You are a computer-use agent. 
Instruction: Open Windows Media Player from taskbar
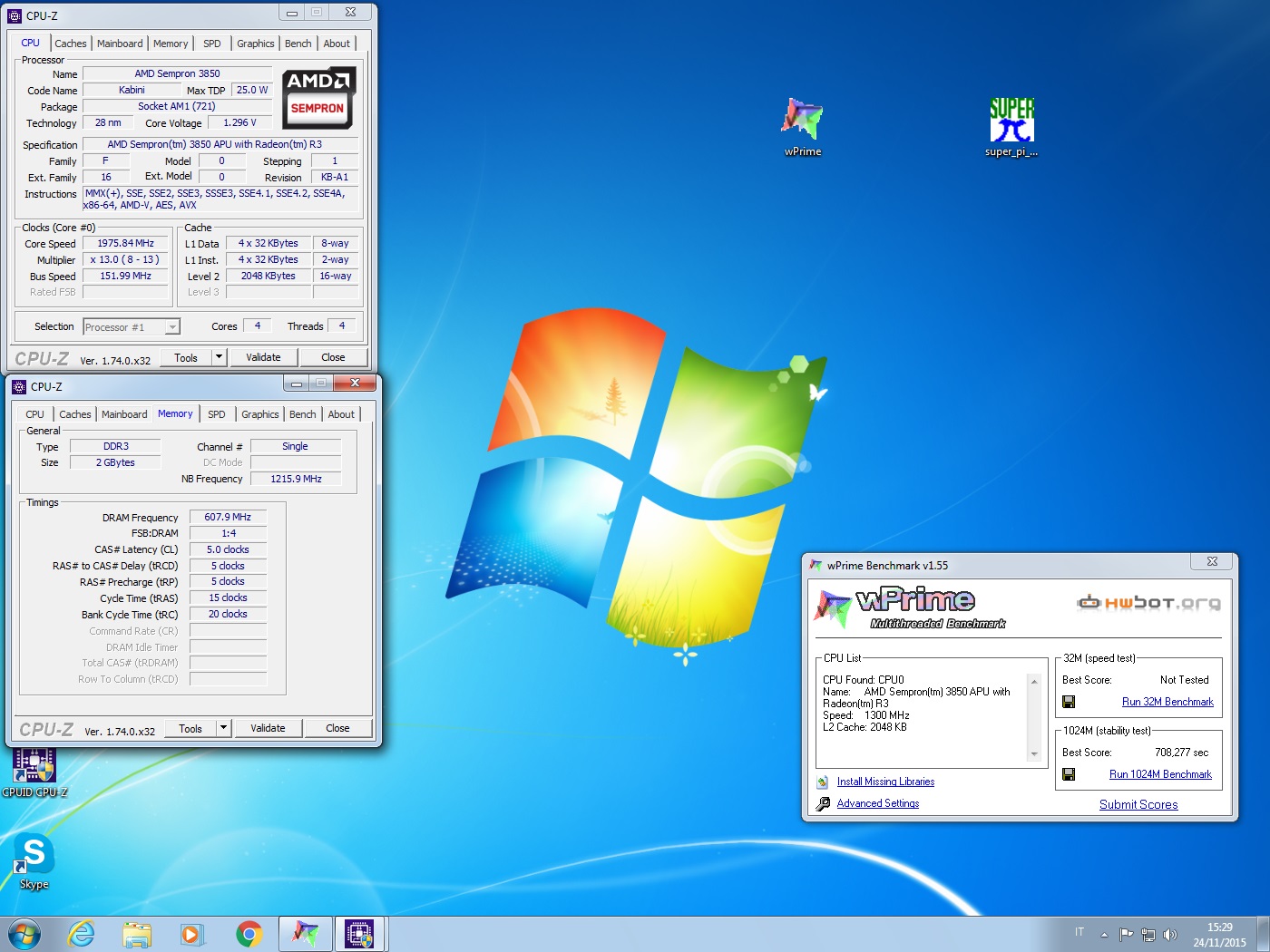coord(191,934)
